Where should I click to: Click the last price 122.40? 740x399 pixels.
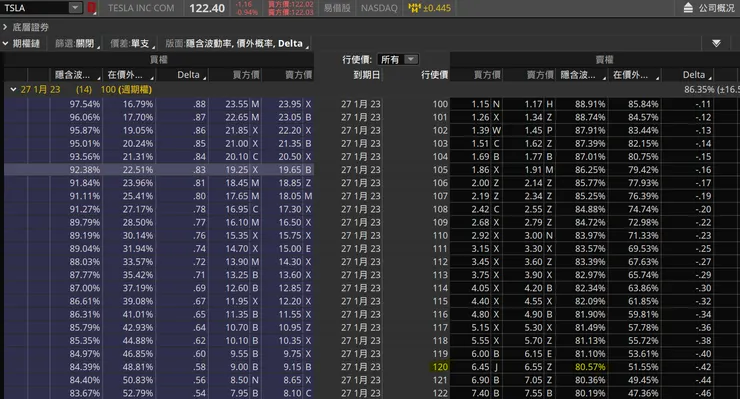click(207, 8)
